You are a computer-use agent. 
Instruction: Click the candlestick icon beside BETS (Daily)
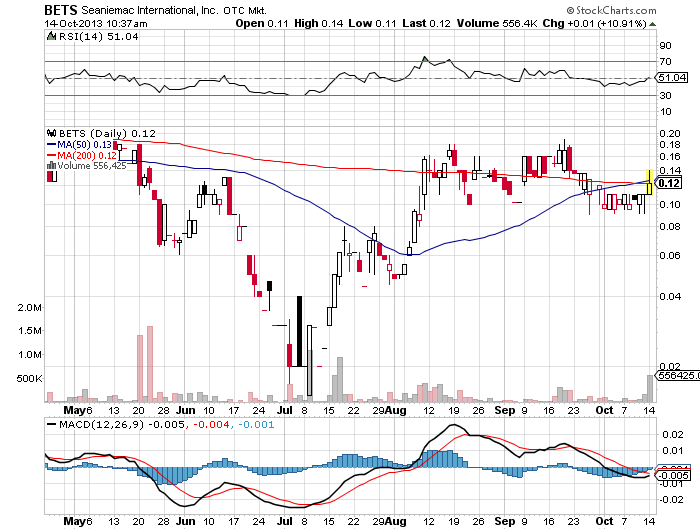click(x=51, y=133)
